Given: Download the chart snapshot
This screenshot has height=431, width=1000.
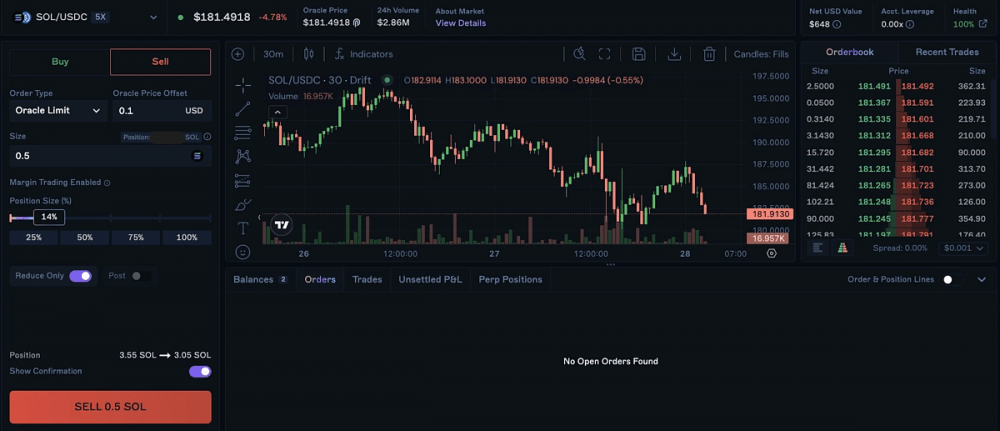Looking at the screenshot, I should coord(674,54).
